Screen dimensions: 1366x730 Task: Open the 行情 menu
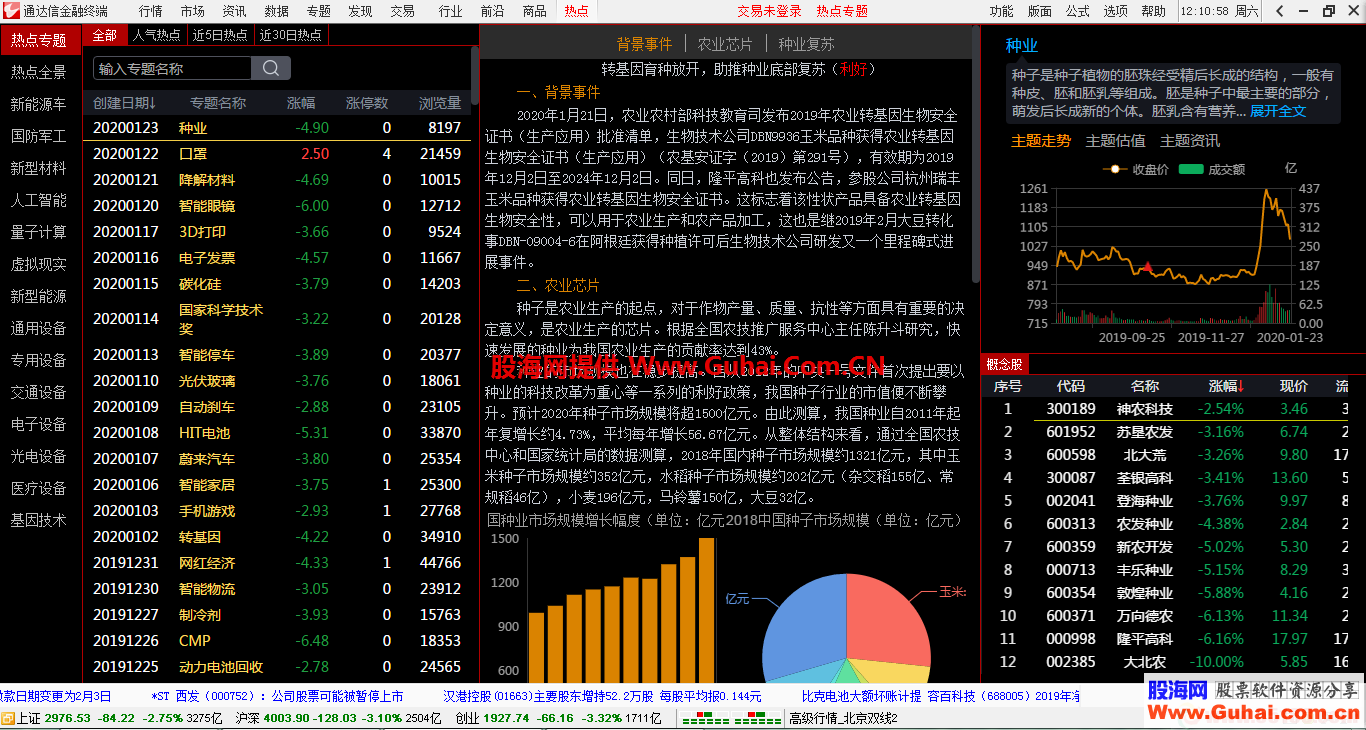pyautogui.click(x=151, y=11)
